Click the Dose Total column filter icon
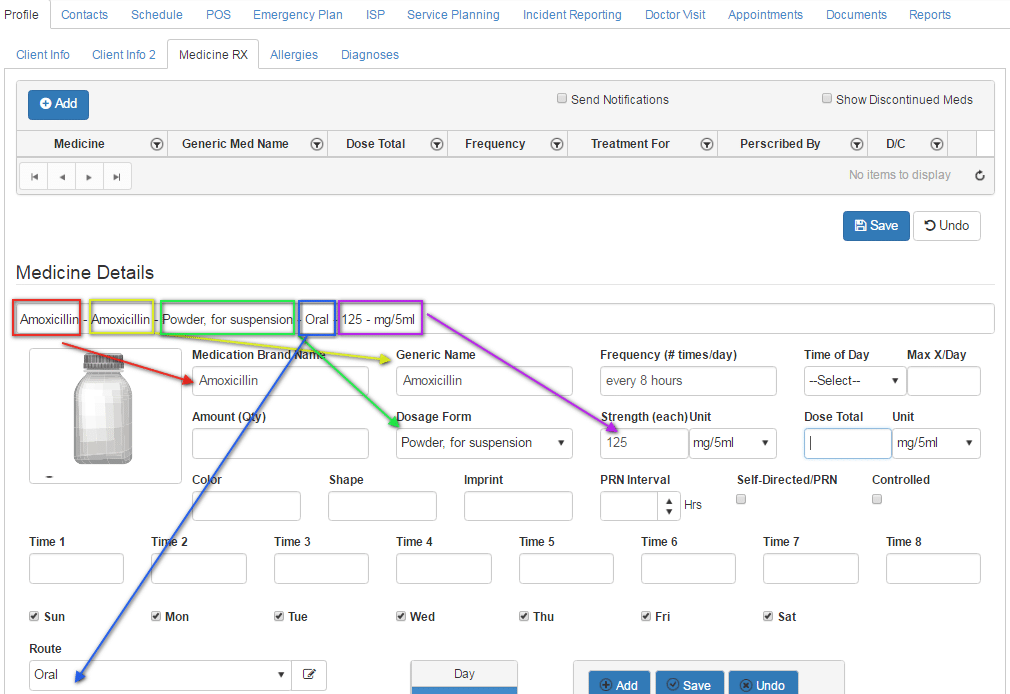Image resolution: width=1010 pixels, height=694 pixels. [x=437, y=144]
